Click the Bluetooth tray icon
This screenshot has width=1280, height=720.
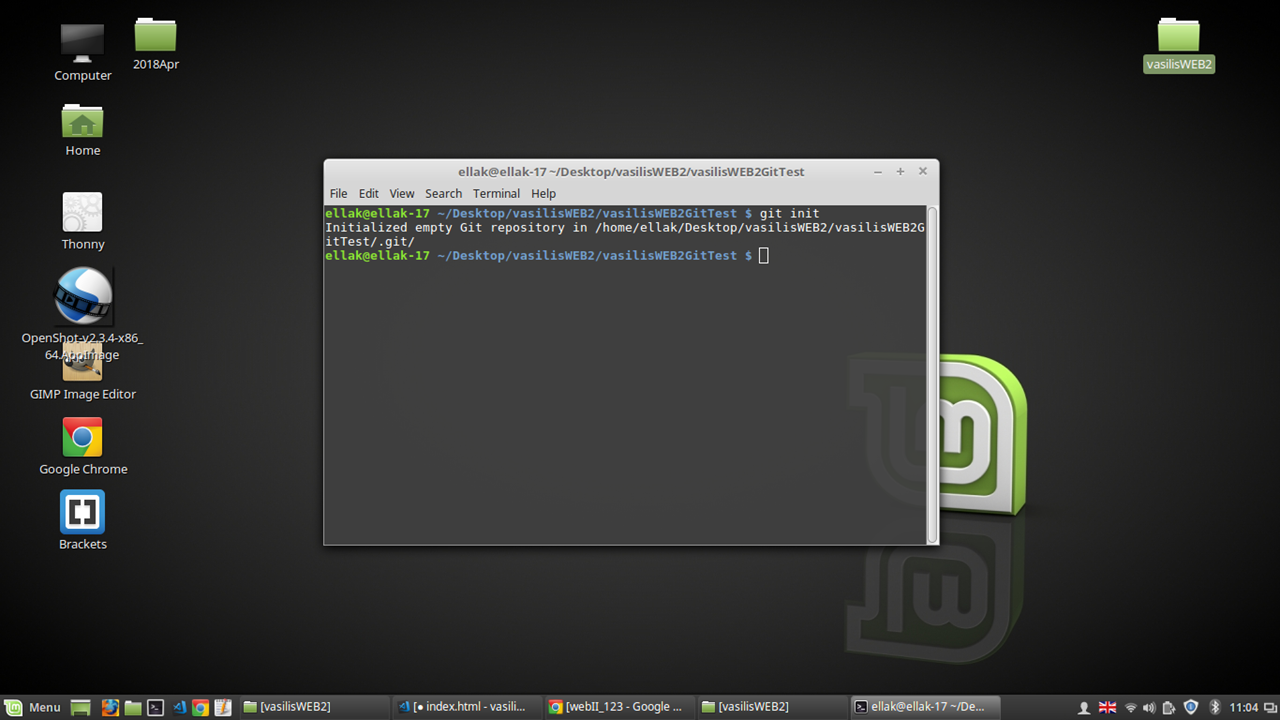click(x=1215, y=707)
